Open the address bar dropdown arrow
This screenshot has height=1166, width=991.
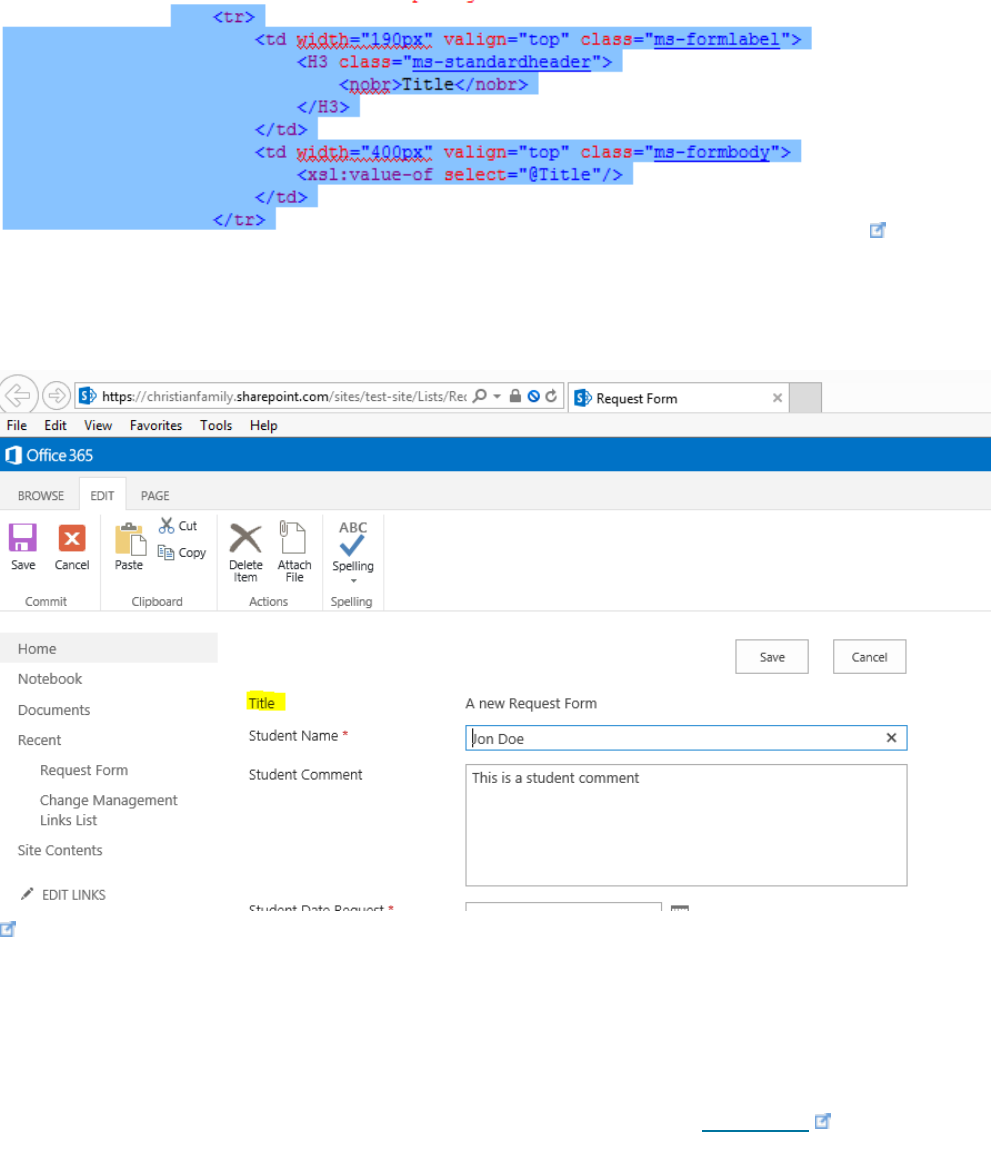[x=497, y=396]
